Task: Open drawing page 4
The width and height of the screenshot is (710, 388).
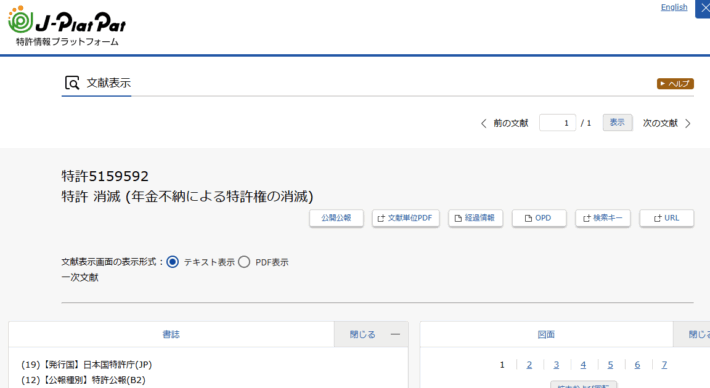Action: point(583,365)
